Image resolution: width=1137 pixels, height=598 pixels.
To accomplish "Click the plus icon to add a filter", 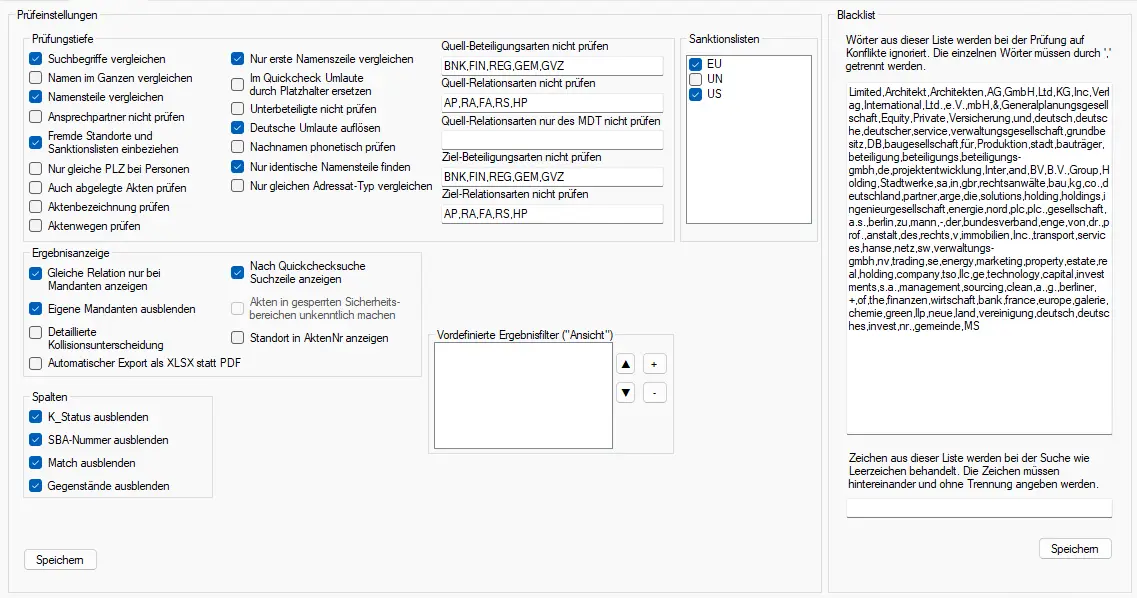I will [x=654, y=363].
